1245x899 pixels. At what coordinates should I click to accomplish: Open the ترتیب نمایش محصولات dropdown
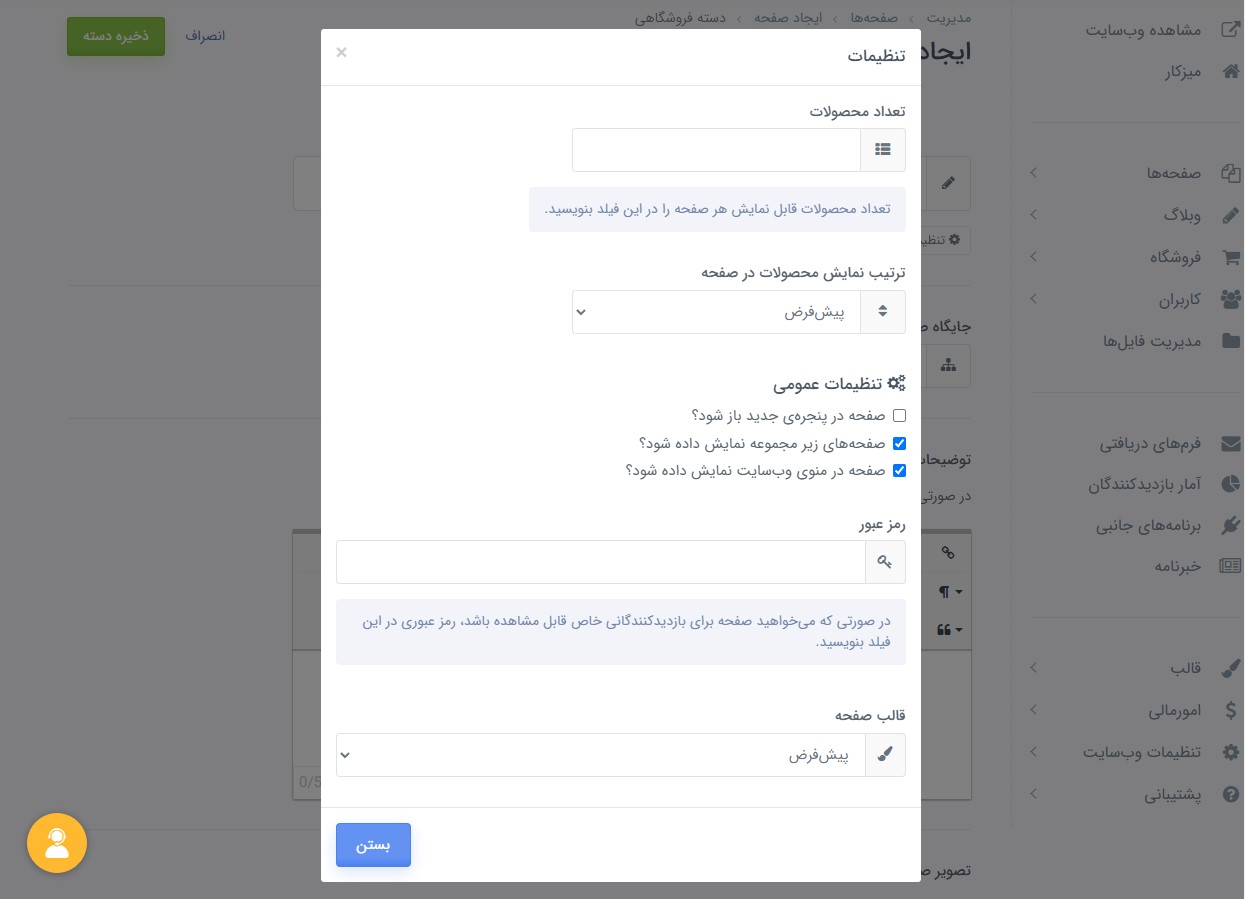716,312
